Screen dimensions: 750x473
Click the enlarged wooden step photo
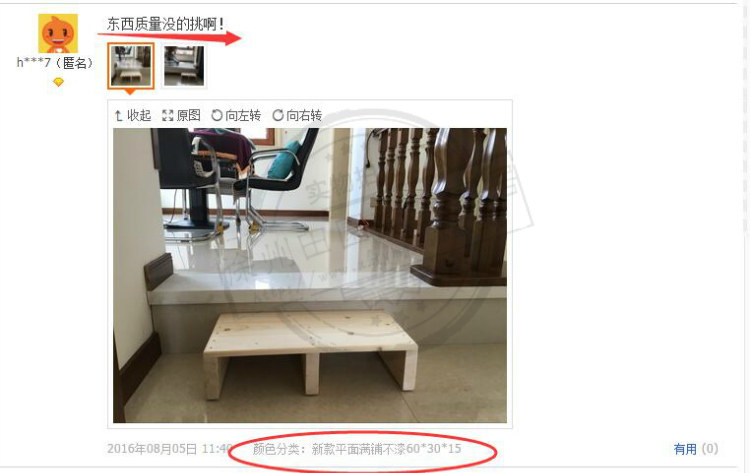pos(310,275)
